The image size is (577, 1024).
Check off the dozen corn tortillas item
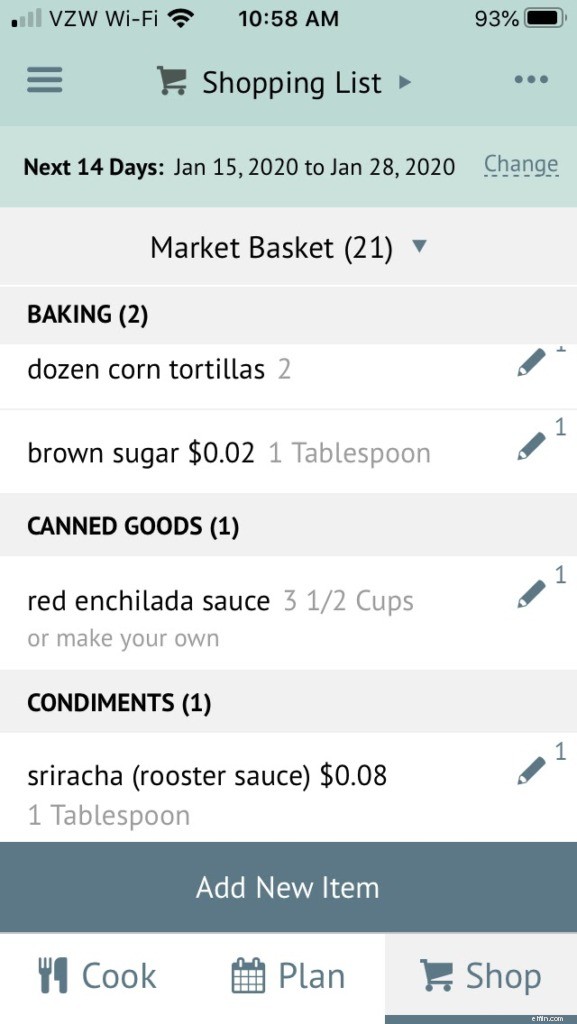(x=150, y=369)
